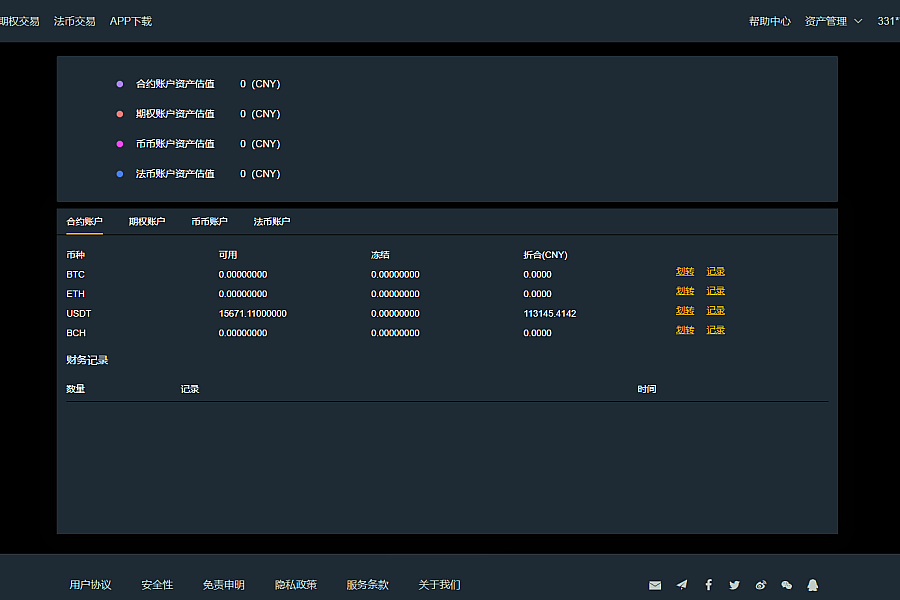Click the 法币账户资产估值 label
Image resolution: width=900 pixels, height=600 pixels.
175,173
